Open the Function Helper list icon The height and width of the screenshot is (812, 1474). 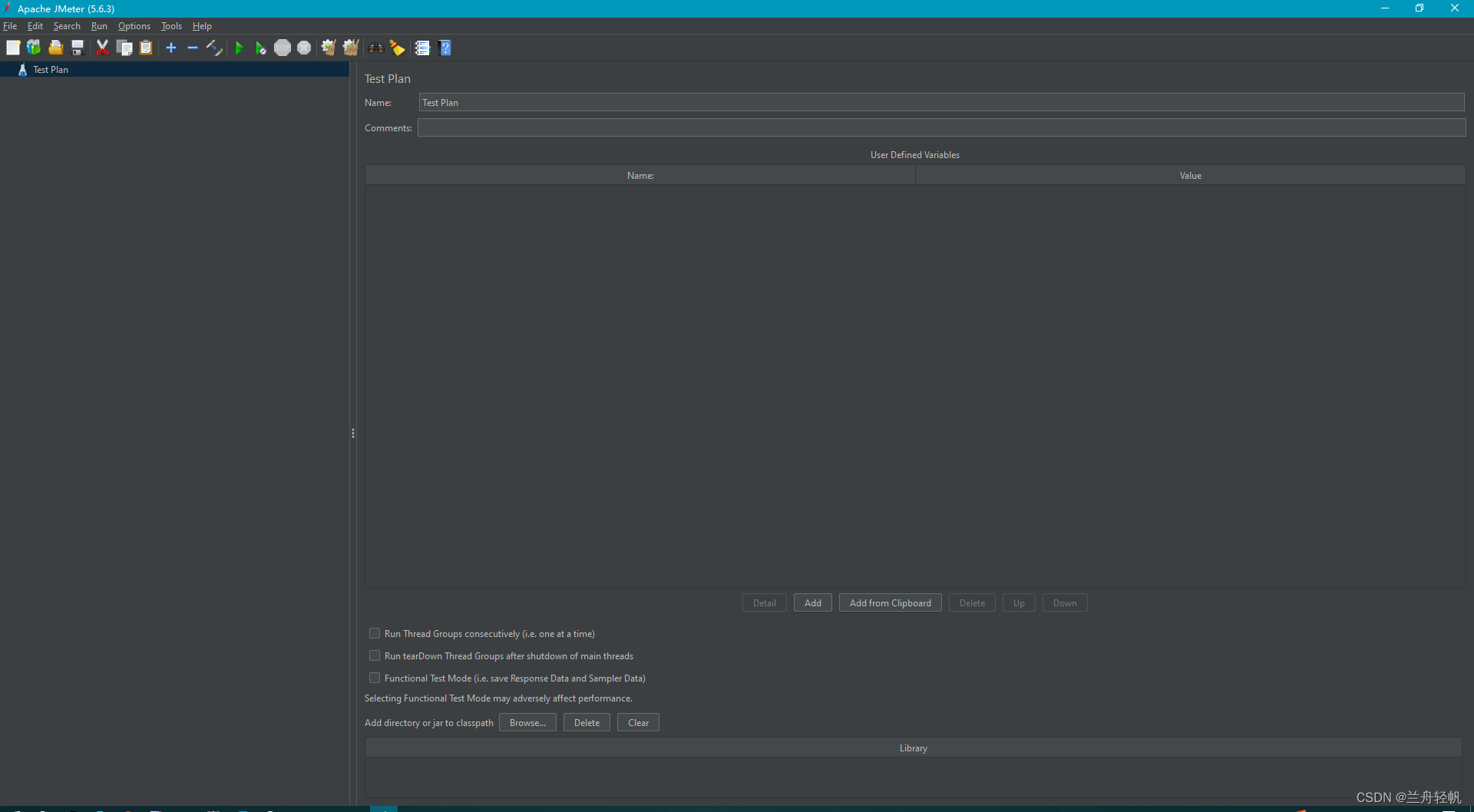point(422,48)
